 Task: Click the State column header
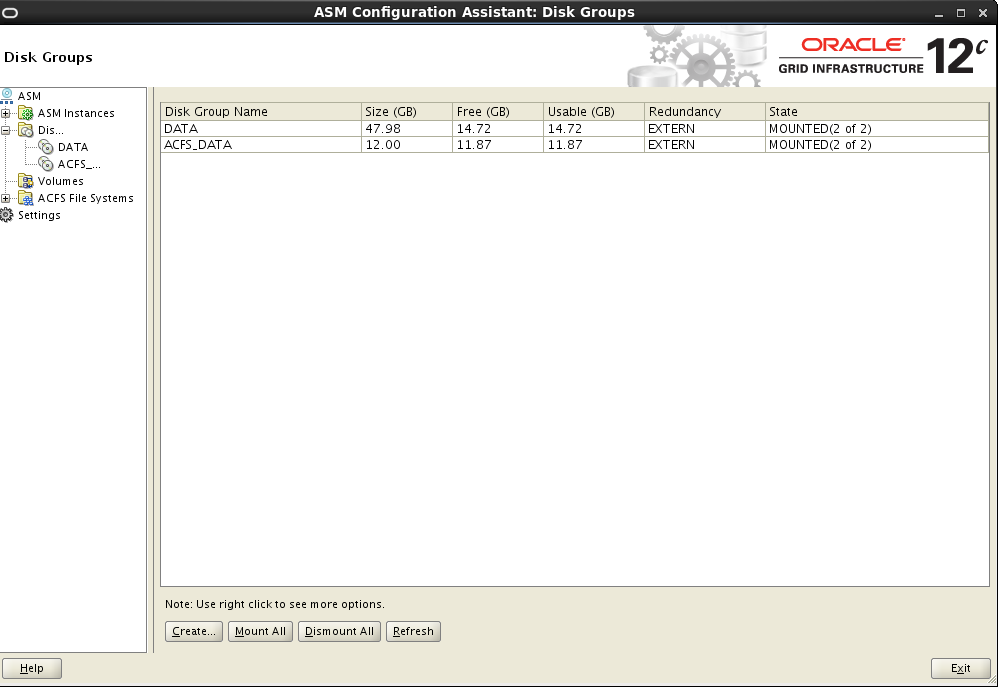pos(877,111)
